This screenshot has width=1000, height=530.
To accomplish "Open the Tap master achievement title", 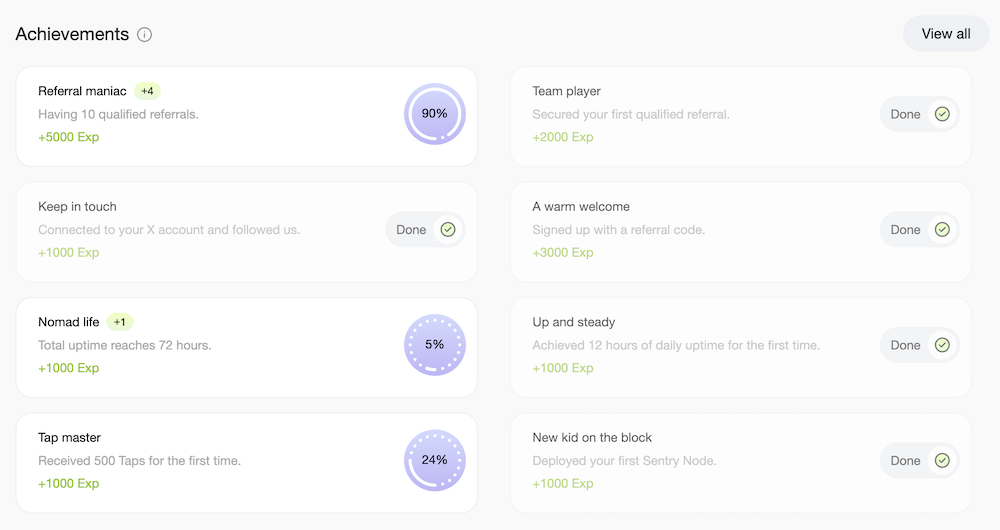I will click(x=69, y=438).
